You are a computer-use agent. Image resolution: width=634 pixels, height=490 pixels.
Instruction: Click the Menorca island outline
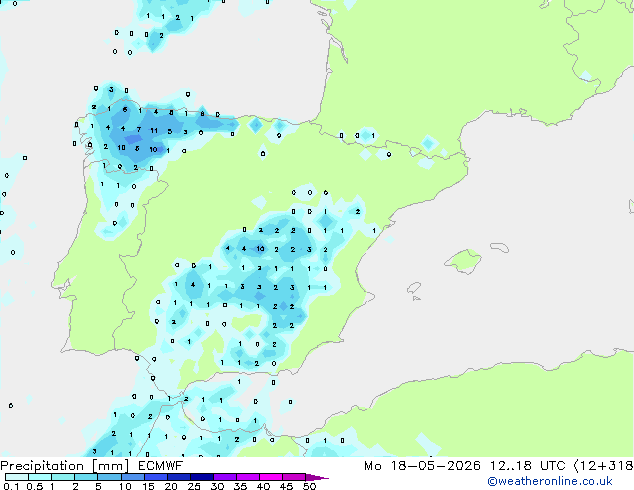[499, 247]
